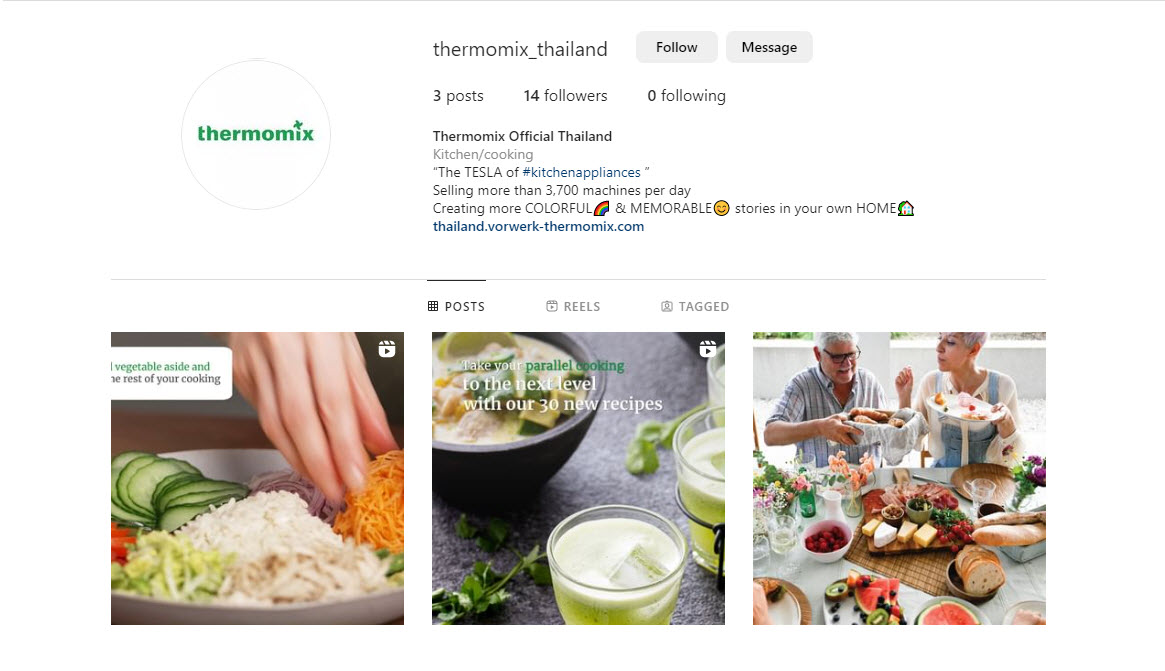Click the Follow button
The image size is (1165, 671).
tap(676, 48)
